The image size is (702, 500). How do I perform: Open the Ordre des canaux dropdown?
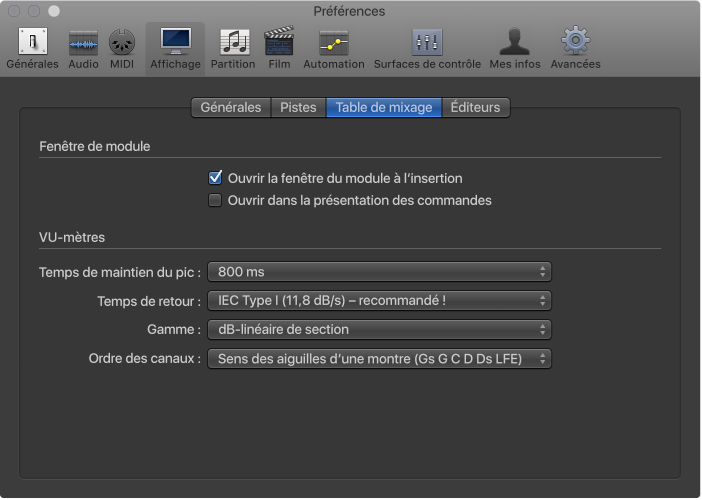[380, 359]
